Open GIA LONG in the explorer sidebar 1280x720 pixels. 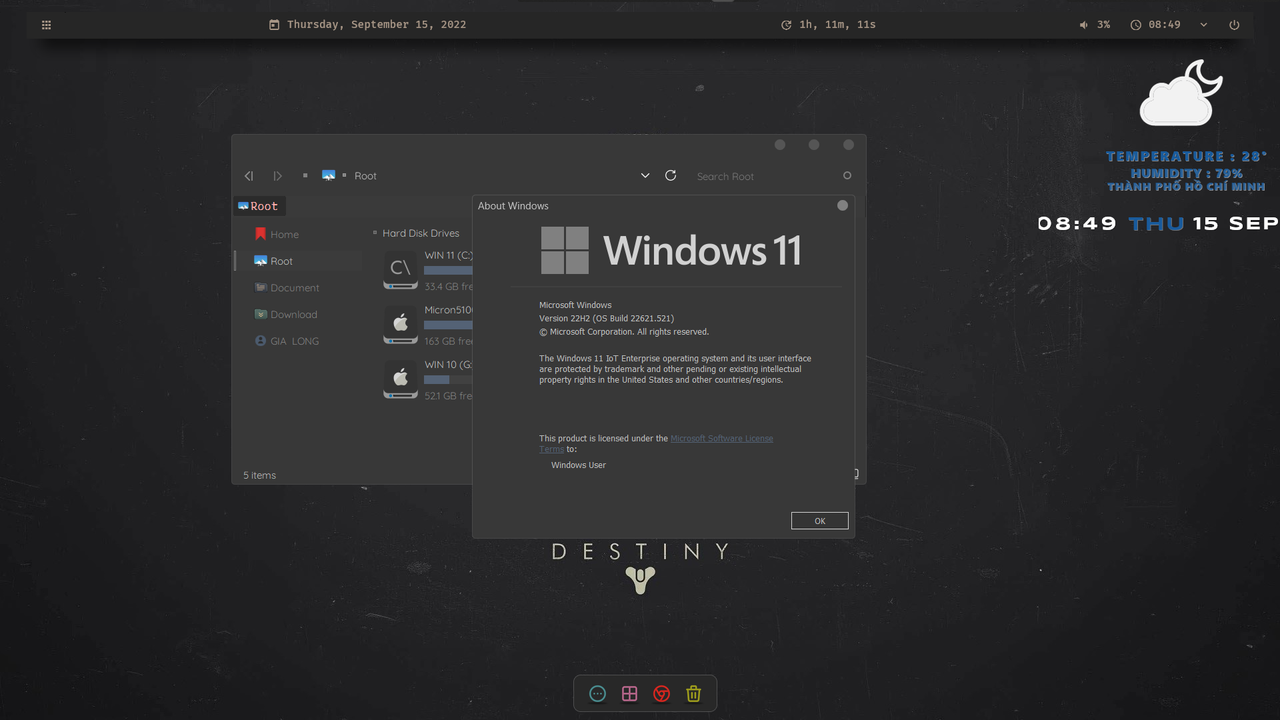[x=287, y=341]
